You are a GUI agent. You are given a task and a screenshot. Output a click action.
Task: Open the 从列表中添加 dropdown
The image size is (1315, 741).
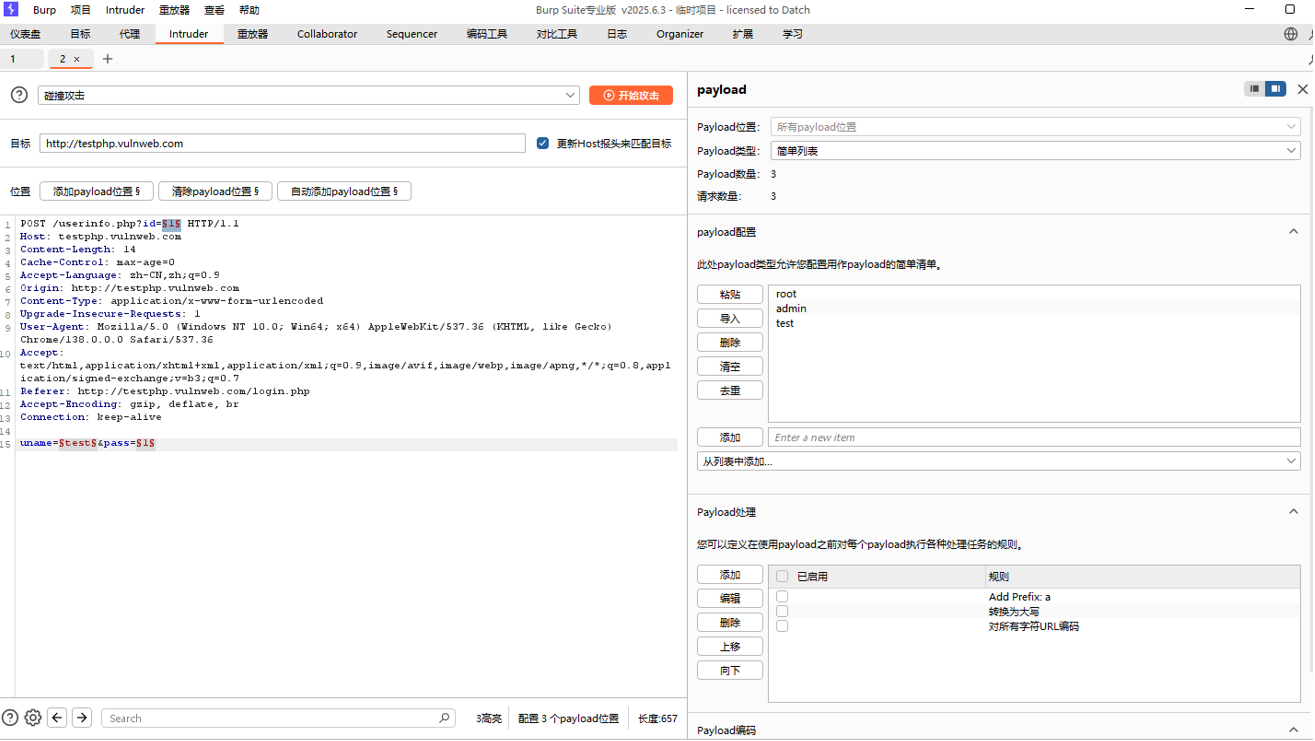click(x=998, y=461)
